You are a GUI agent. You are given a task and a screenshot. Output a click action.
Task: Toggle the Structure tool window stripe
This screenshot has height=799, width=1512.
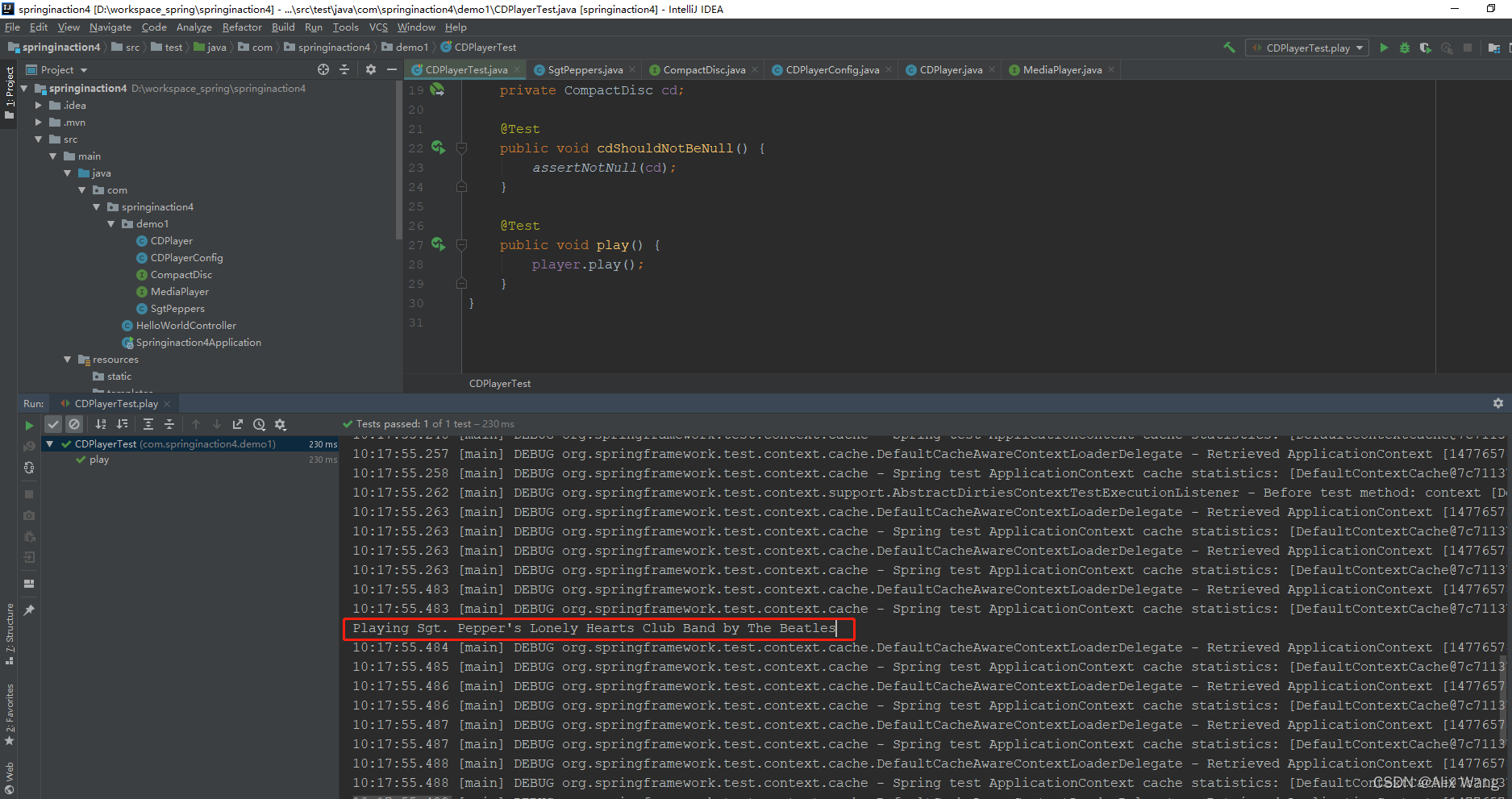coord(9,635)
